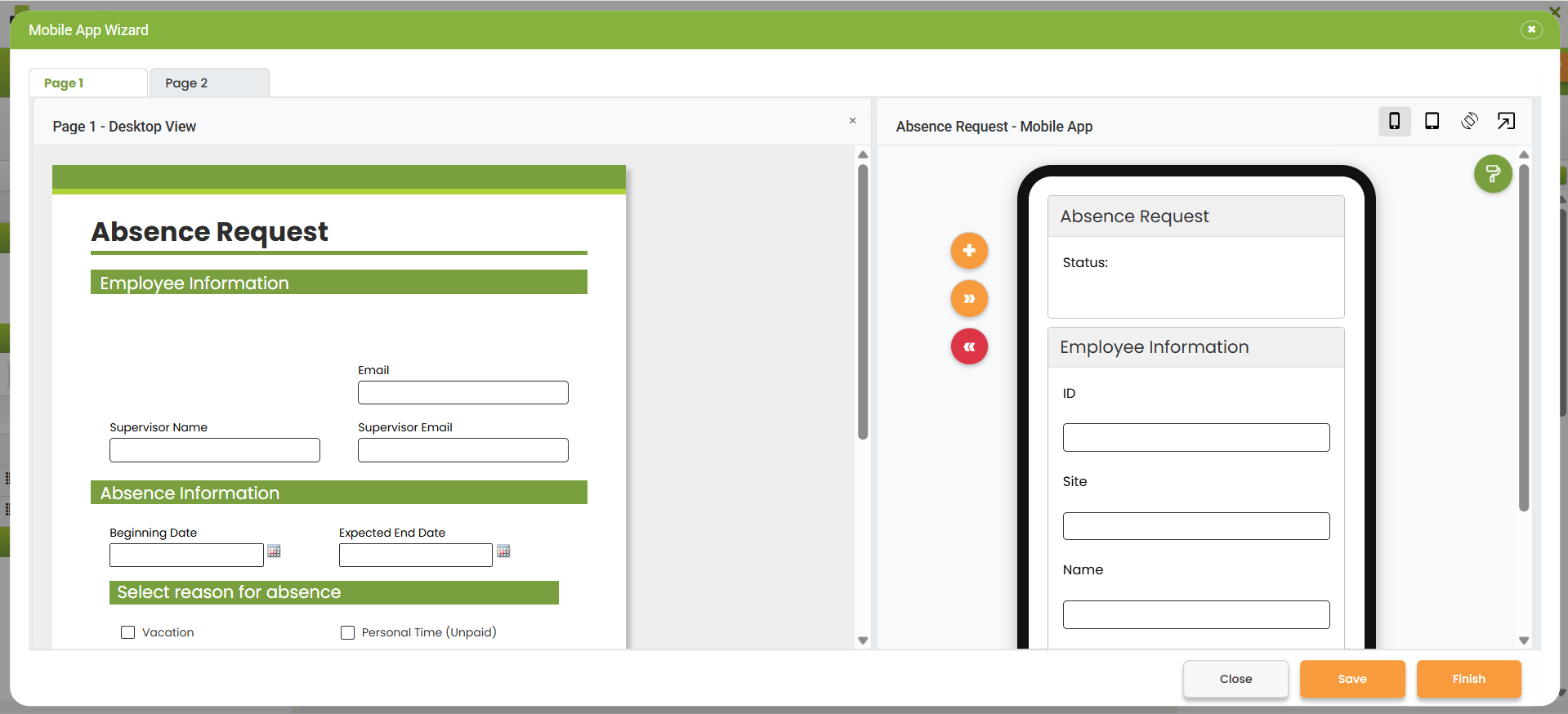Click the Finish button

pos(1468,679)
